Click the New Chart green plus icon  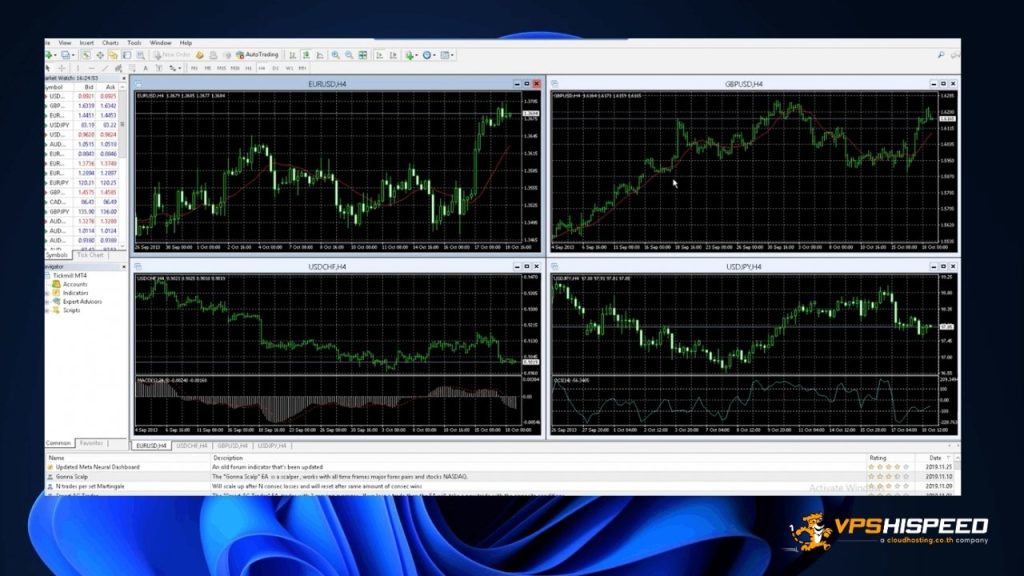pyautogui.click(x=48, y=55)
